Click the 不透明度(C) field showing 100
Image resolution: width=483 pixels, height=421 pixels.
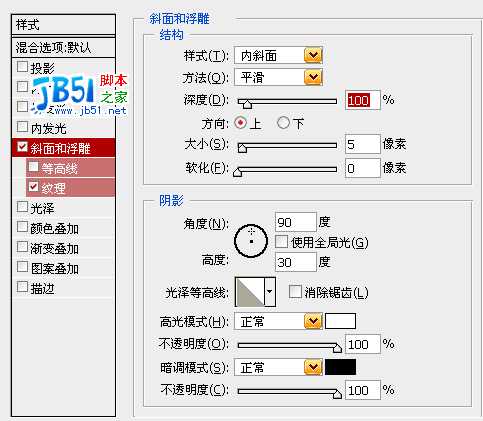(x=363, y=390)
